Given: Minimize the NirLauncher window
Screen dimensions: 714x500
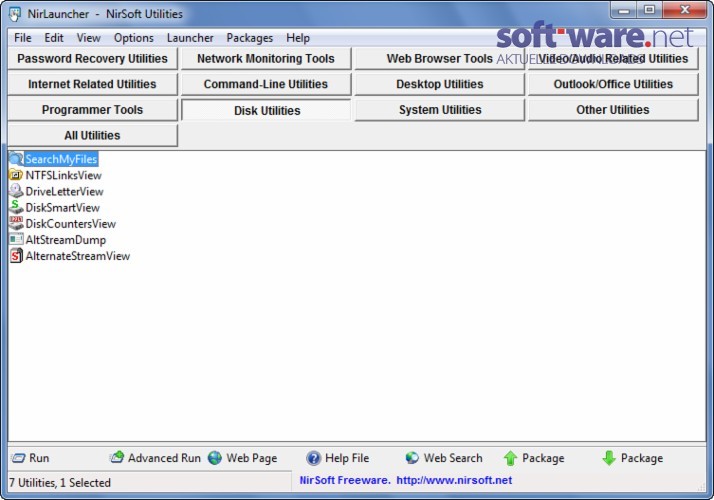Looking at the screenshot, I should (x=624, y=10).
